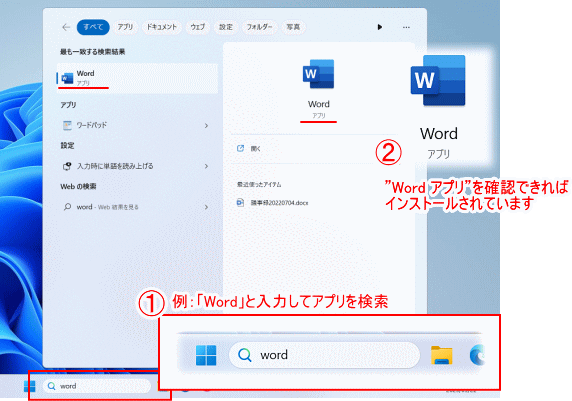Open 入力時に単語を読み上げる setting result
This screenshot has width=572, height=401.
click(137, 166)
